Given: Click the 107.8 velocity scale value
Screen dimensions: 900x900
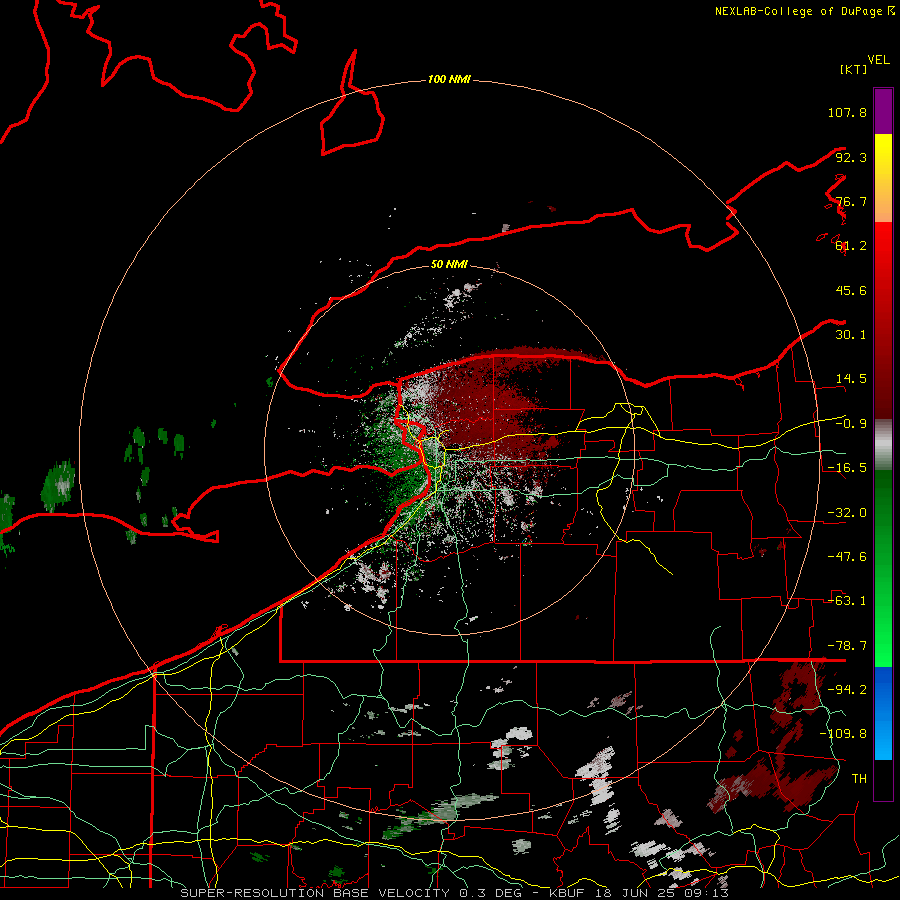Looking at the screenshot, I should point(847,112).
